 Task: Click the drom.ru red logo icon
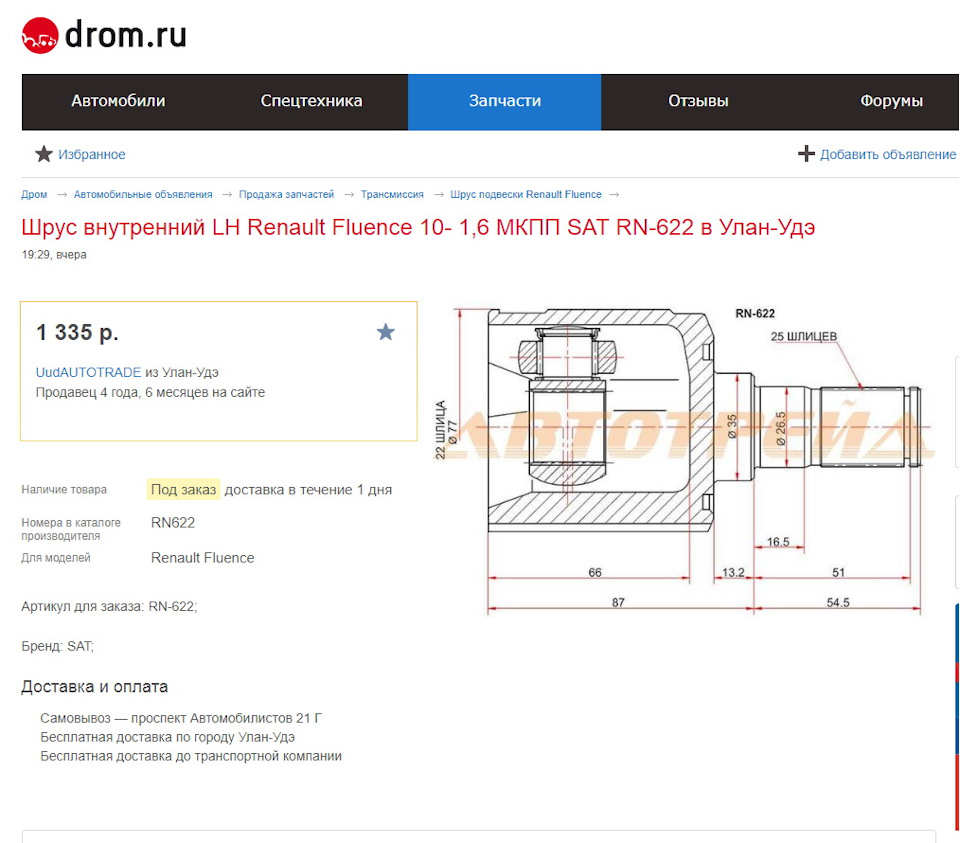(x=40, y=36)
